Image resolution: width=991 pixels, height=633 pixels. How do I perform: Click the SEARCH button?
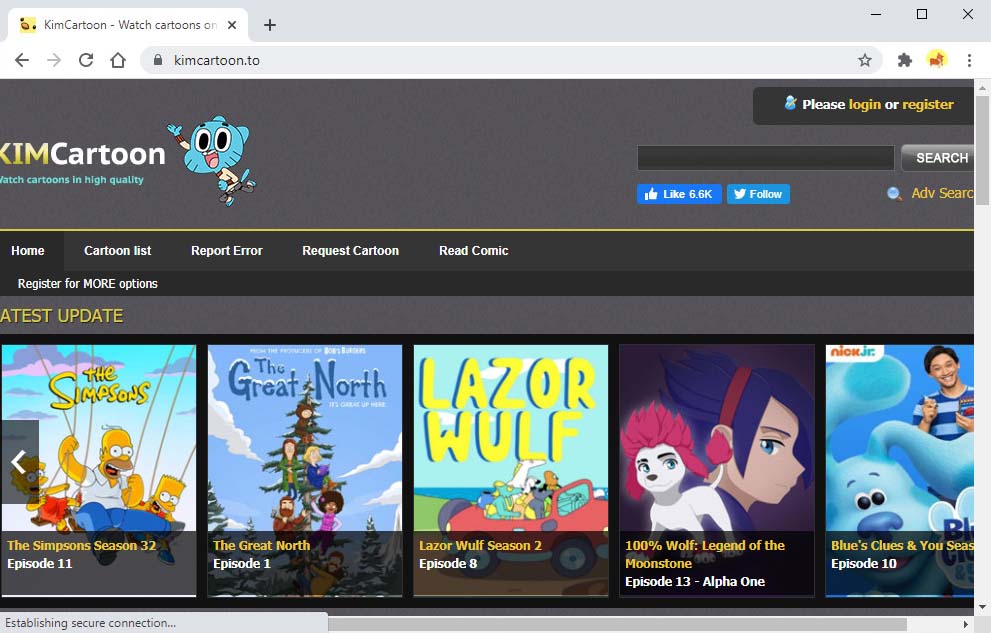[940, 158]
